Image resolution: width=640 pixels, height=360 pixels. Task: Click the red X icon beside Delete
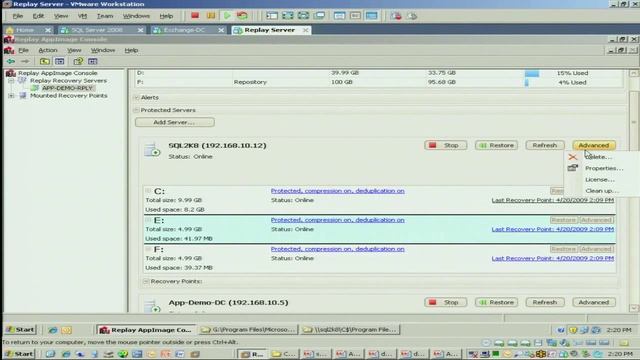pos(573,157)
